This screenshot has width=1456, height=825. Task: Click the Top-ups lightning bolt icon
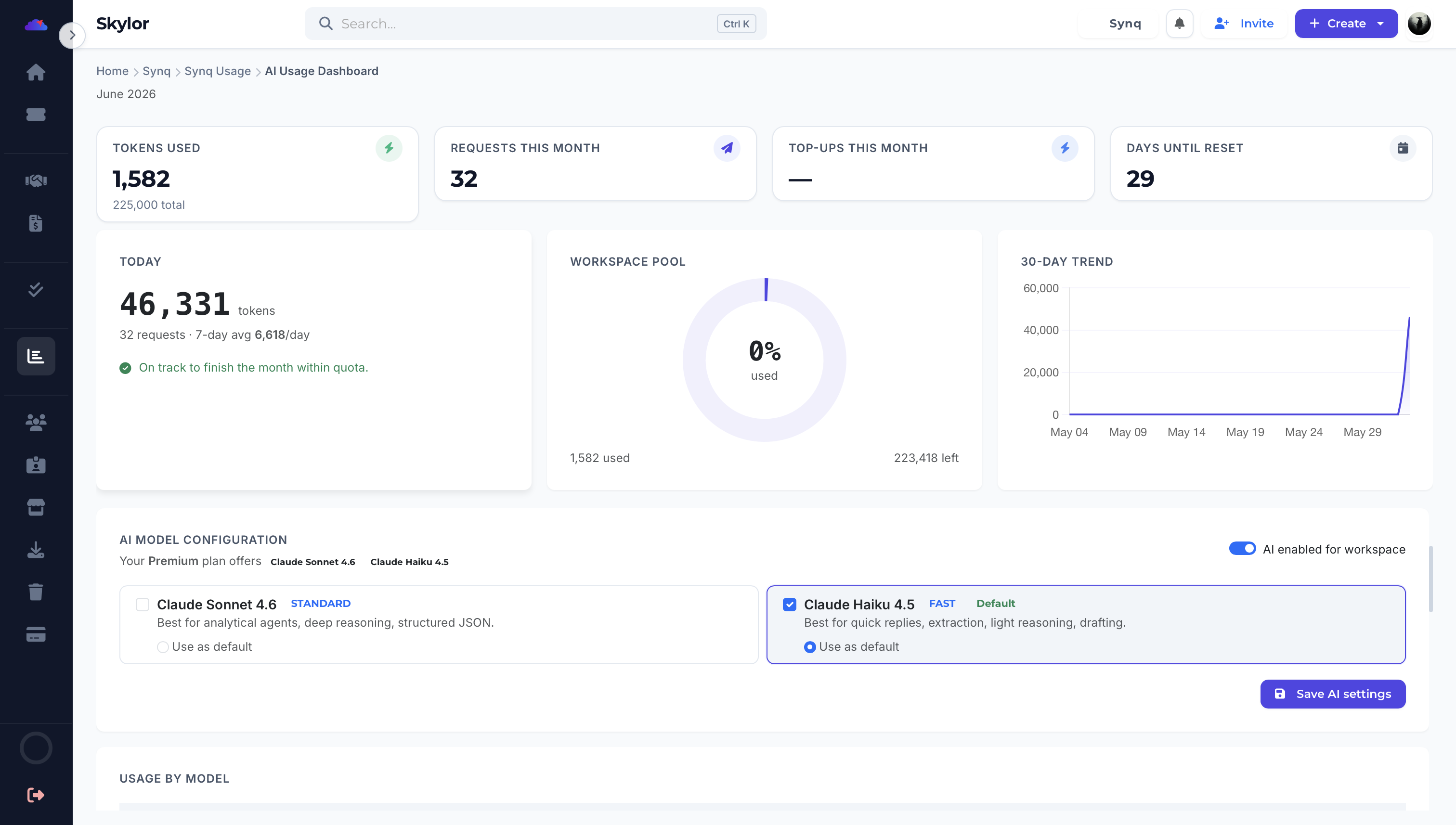[x=1065, y=148]
